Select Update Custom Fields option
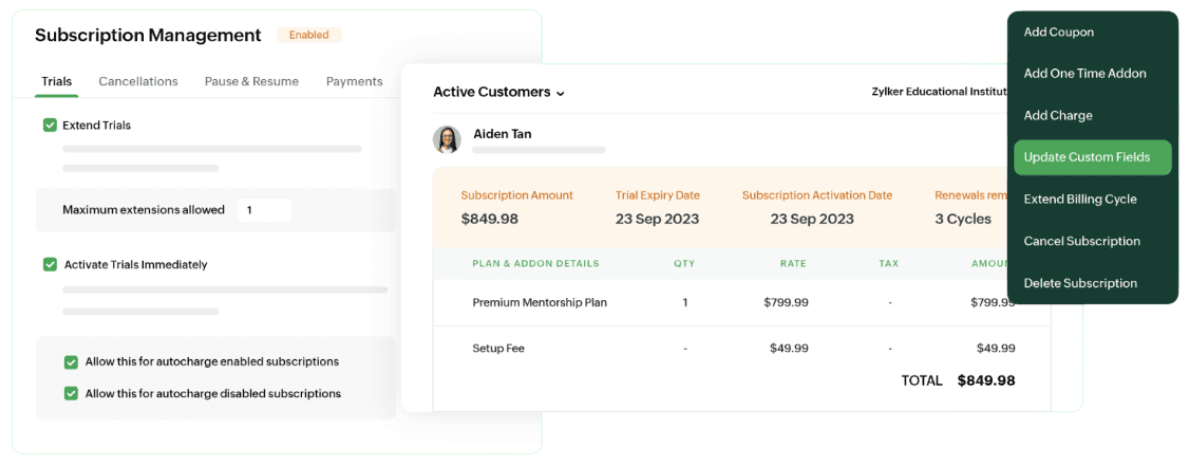 tap(1093, 157)
